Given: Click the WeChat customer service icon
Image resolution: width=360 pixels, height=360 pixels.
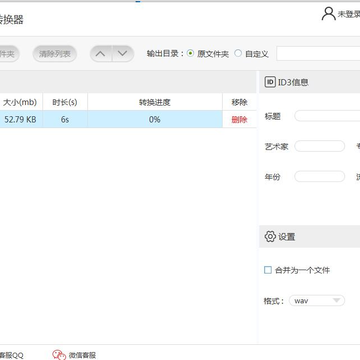Looking at the screenshot, I should click(59, 355).
